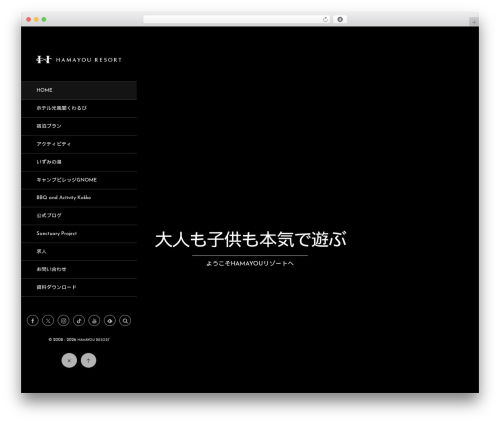Click the HAMAYOU RESORT logo
The height and width of the screenshot is (423, 500).
point(79,60)
